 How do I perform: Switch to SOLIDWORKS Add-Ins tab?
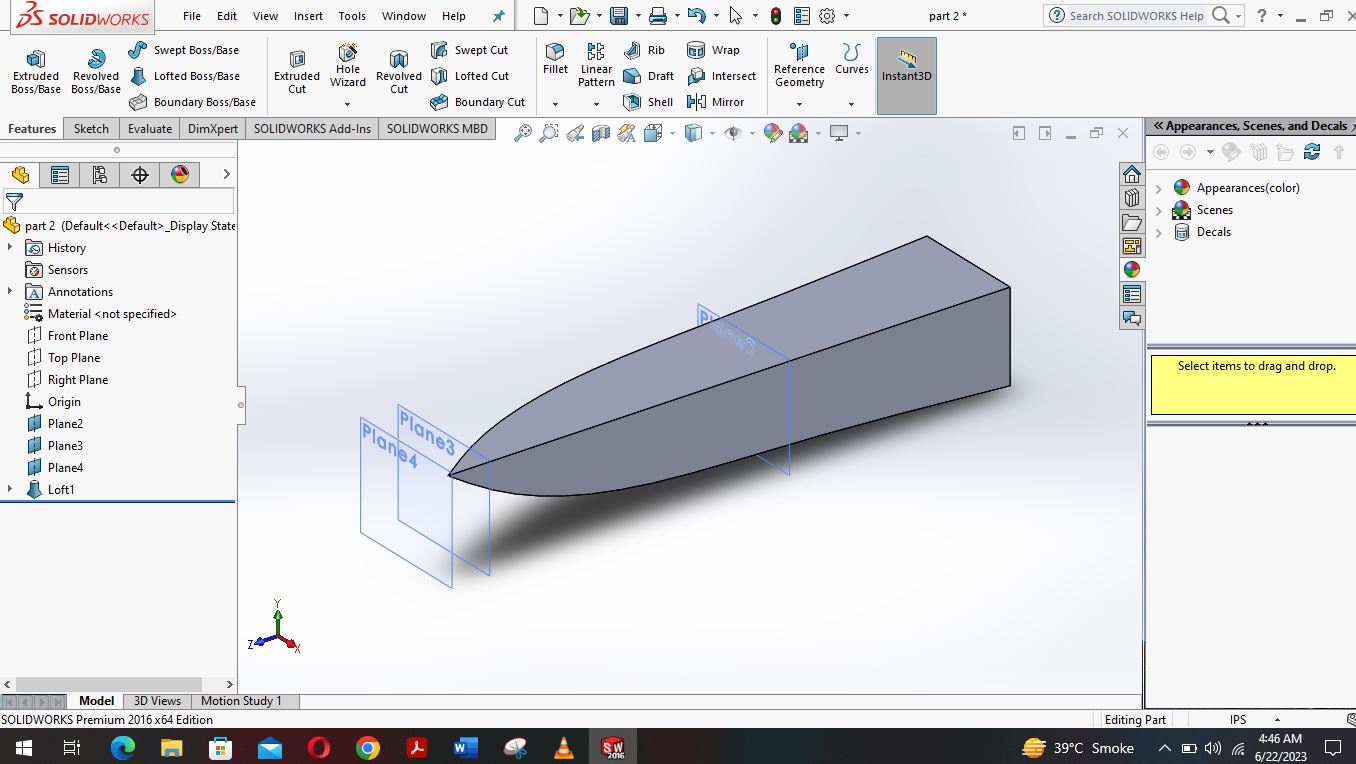pos(312,129)
